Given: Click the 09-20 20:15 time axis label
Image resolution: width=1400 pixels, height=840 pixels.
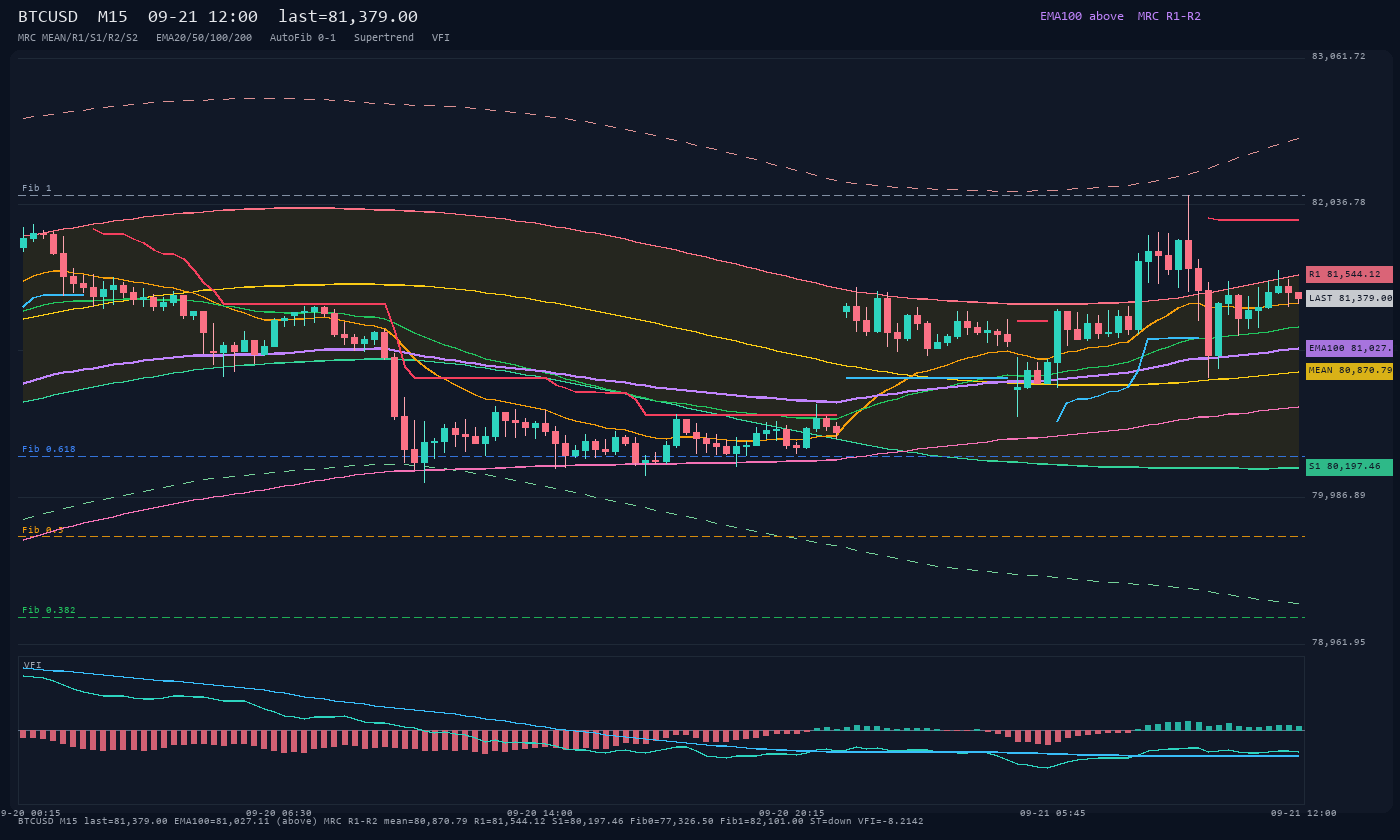Looking at the screenshot, I should click(792, 813).
